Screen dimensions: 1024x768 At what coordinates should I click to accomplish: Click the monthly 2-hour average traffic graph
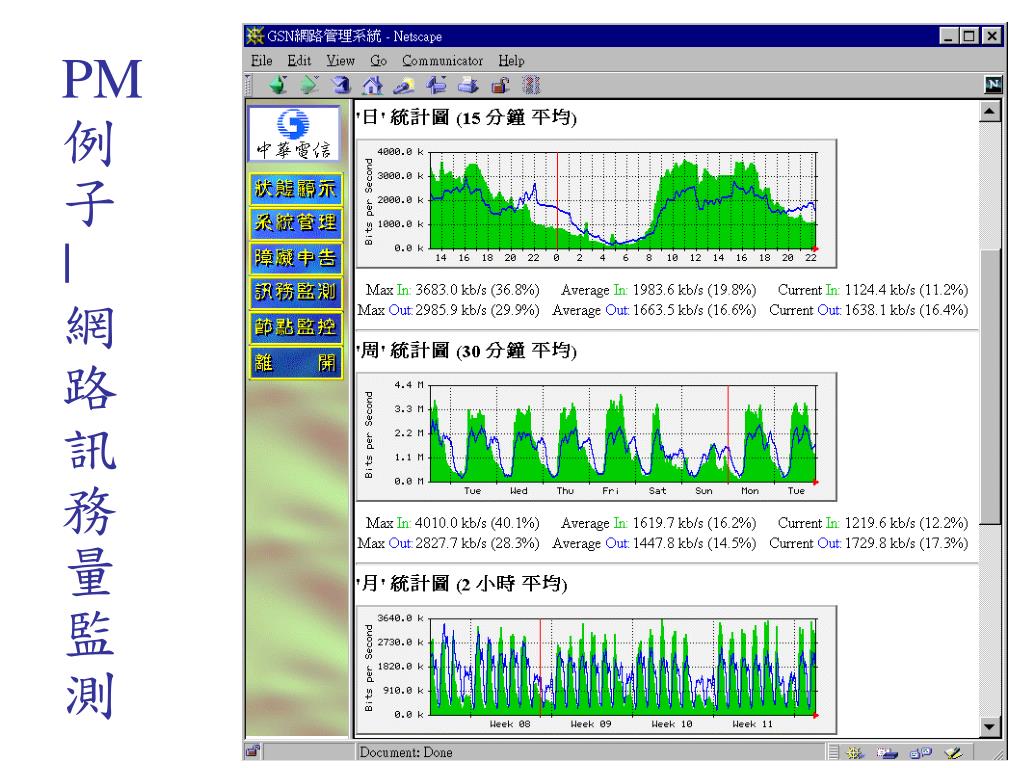click(596, 670)
